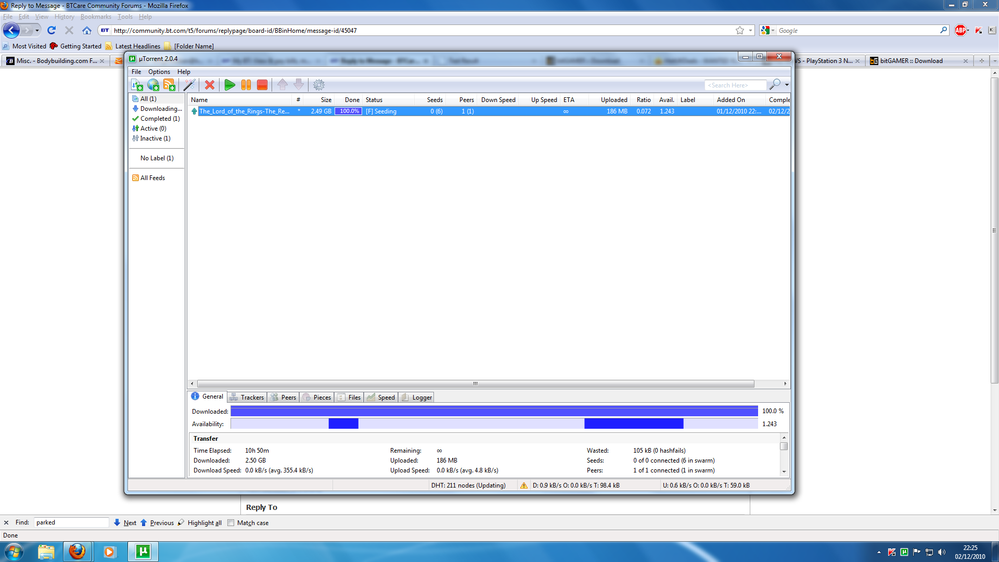Image resolution: width=999 pixels, height=562 pixels.
Task: Click Move Down Queue arrow icon
Action: click(x=299, y=85)
